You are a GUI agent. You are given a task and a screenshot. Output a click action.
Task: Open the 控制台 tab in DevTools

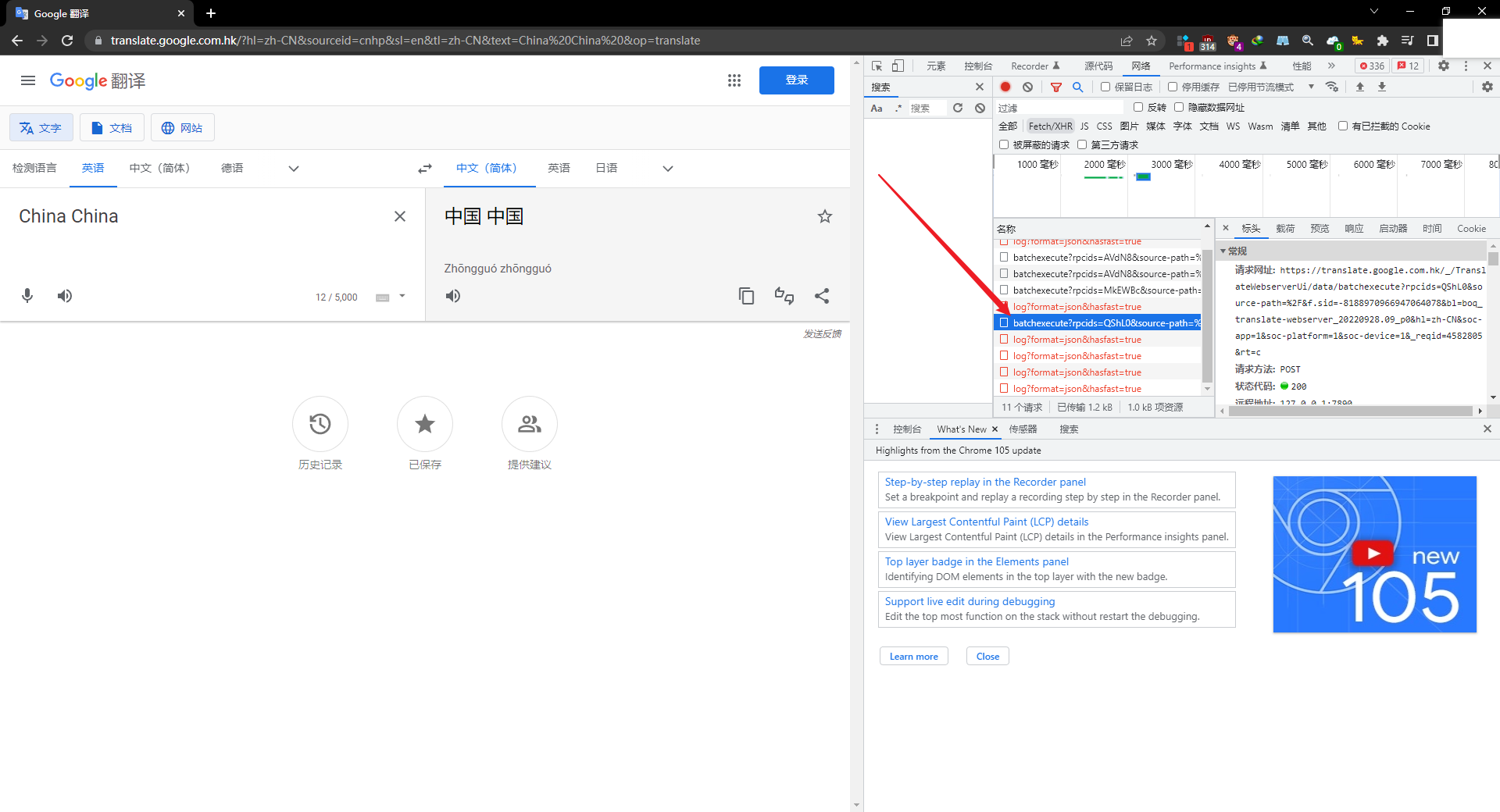(x=977, y=66)
